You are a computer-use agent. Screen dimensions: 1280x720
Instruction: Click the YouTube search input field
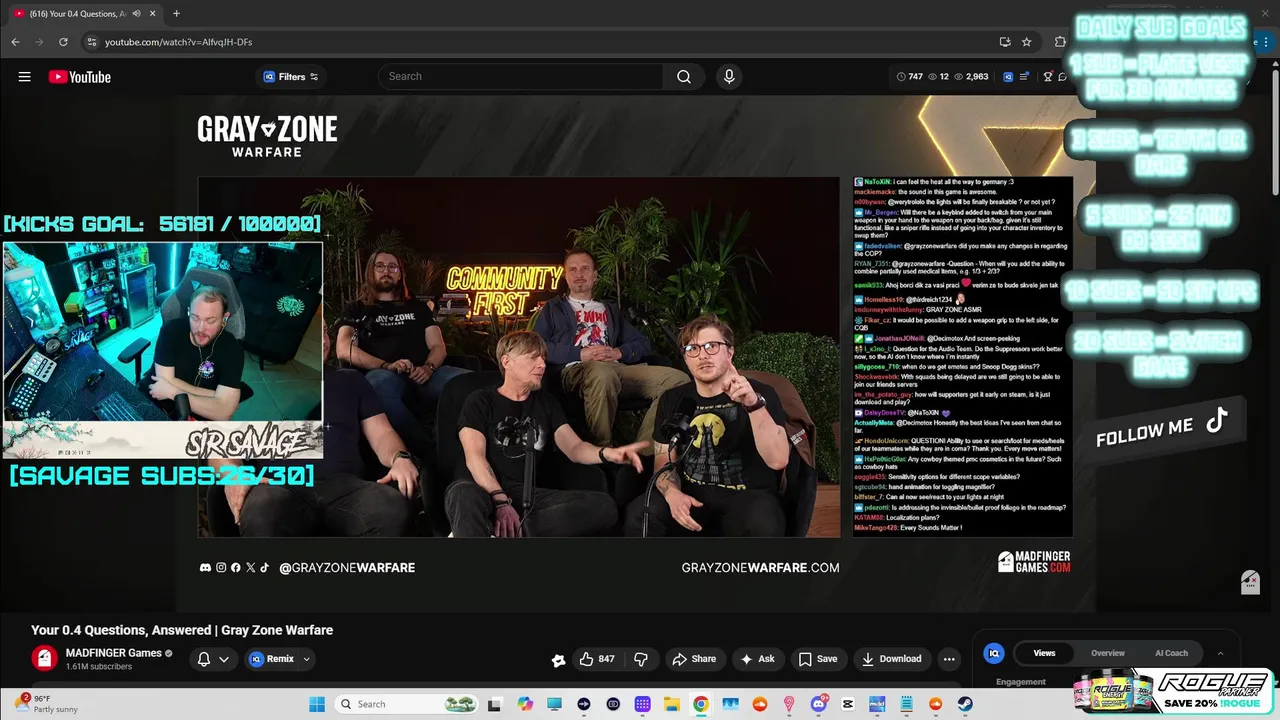point(520,77)
